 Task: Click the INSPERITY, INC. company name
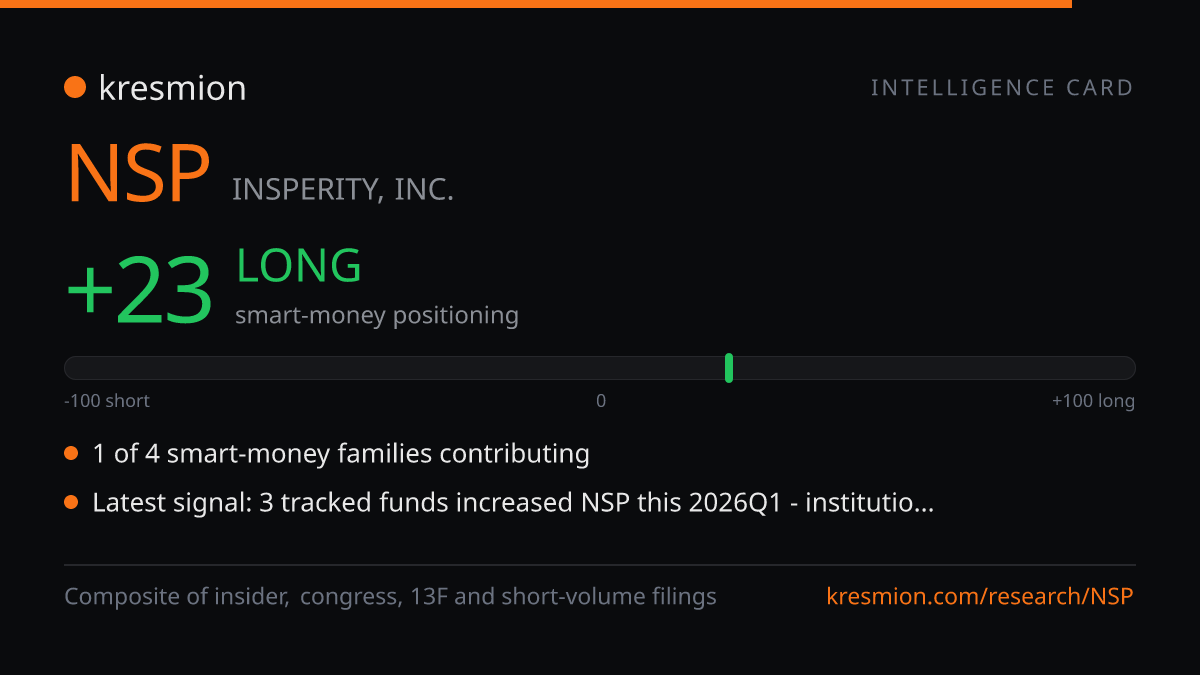343,189
